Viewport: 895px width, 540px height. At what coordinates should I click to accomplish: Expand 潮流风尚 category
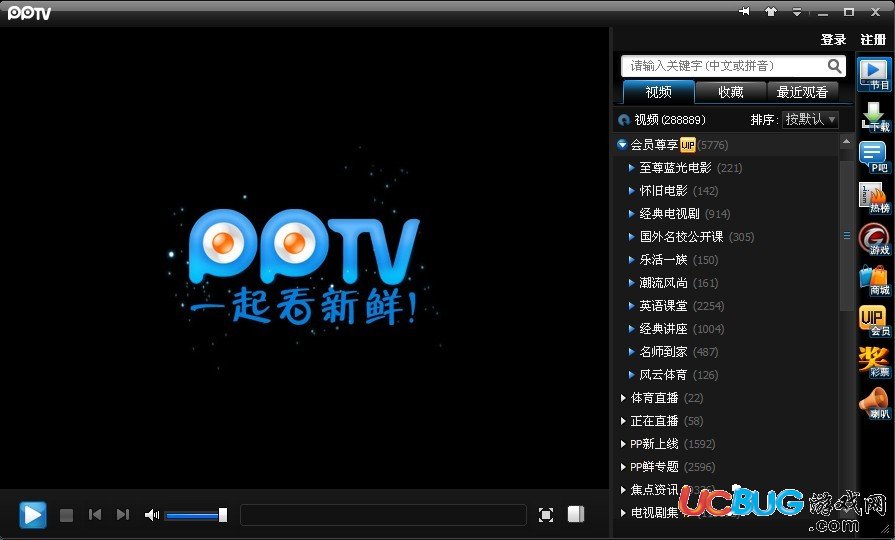(x=631, y=283)
